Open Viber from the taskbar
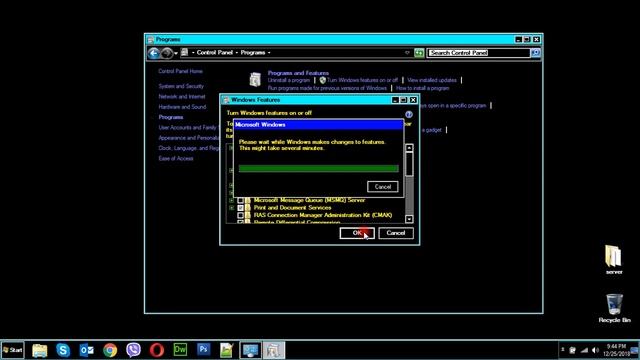640x360 pixels. [133, 350]
